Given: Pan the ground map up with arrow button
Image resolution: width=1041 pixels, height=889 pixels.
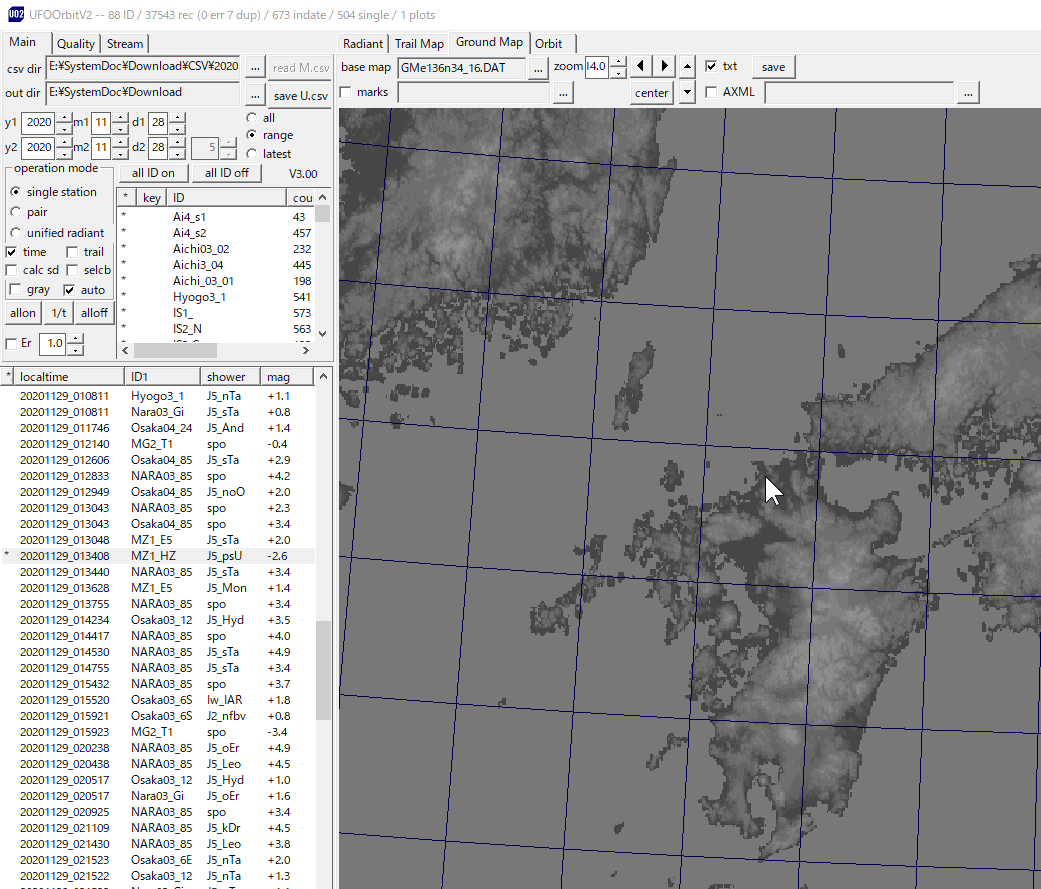Looking at the screenshot, I should tap(687, 67).
